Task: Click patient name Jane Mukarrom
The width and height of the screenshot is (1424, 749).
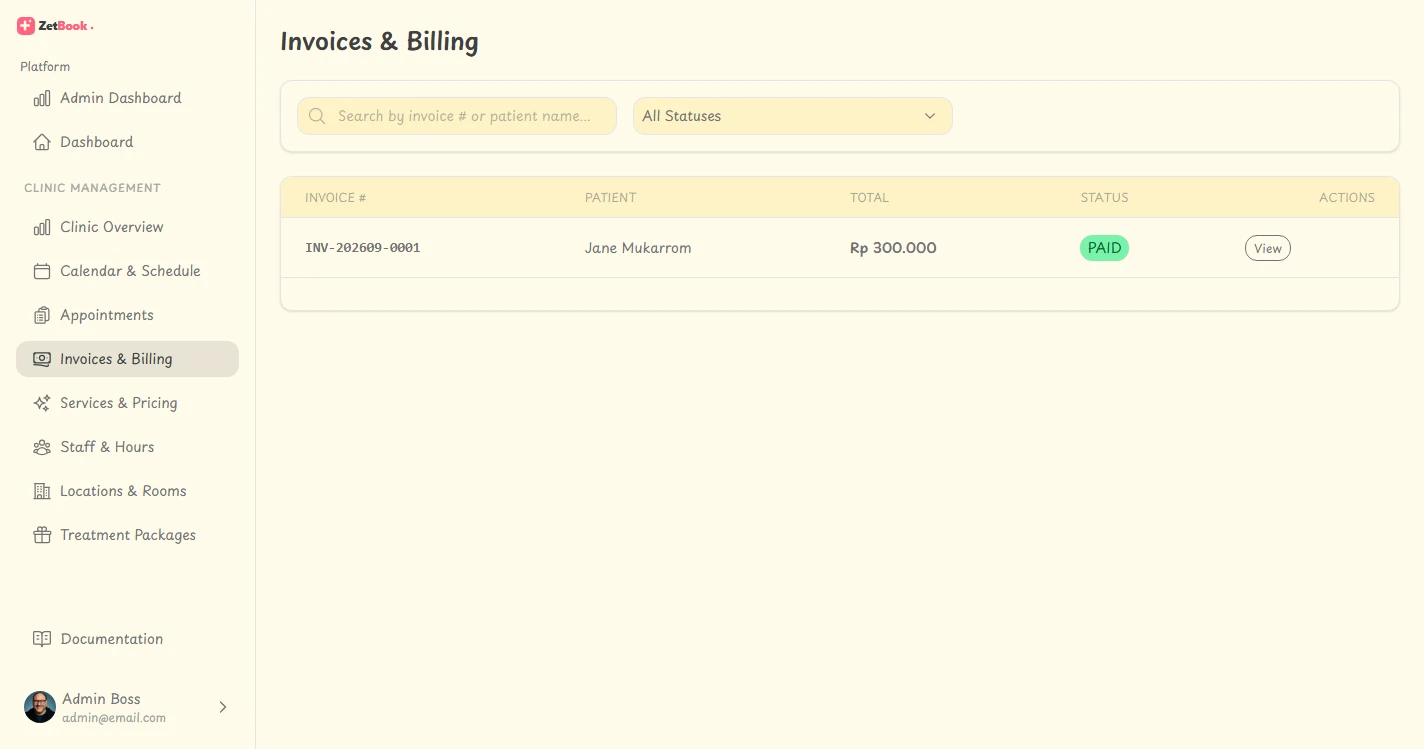Action: (x=638, y=248)
